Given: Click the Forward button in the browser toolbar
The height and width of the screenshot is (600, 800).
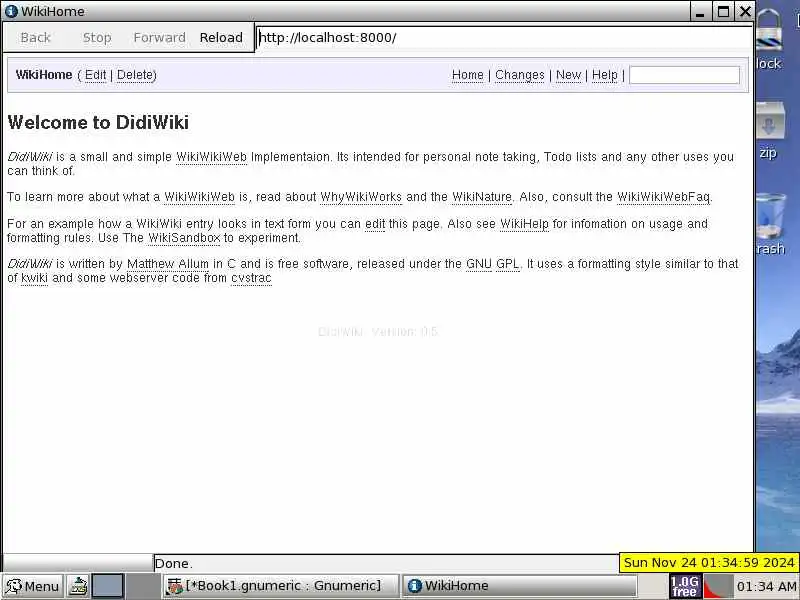Looking at the screenshot, I should click(x=159, y=38).
